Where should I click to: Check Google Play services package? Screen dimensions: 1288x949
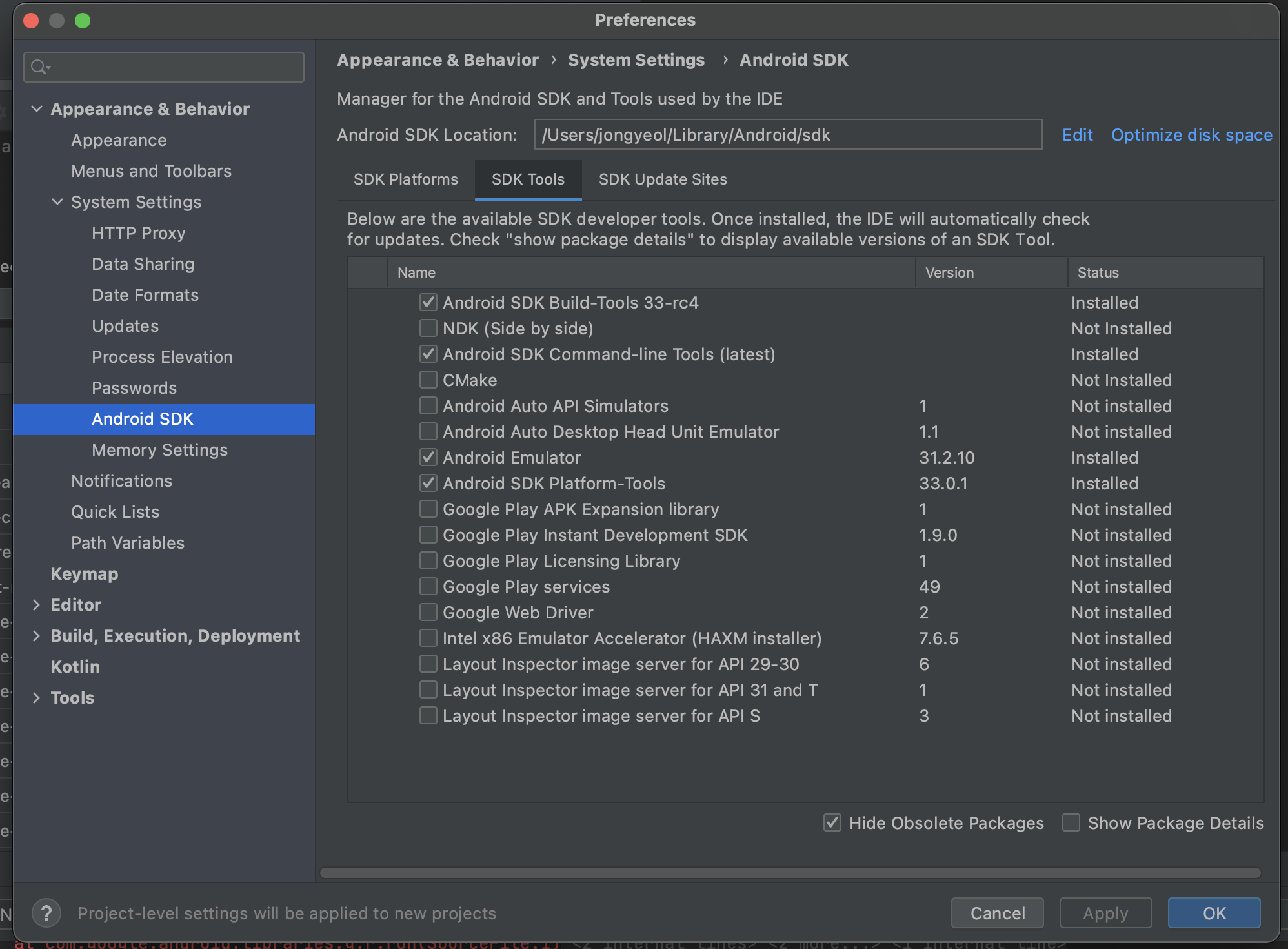pos(428,587)
